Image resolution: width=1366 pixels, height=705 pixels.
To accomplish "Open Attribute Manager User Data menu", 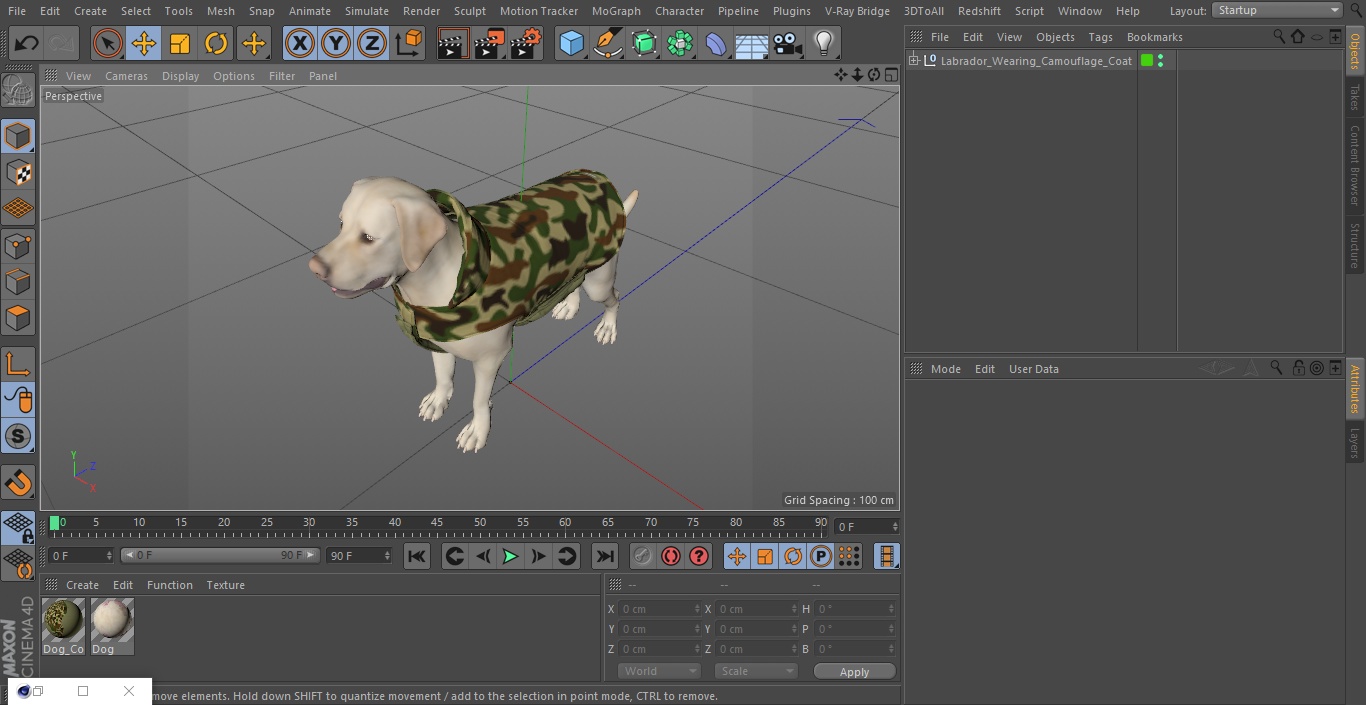I will pos(1033,369).
